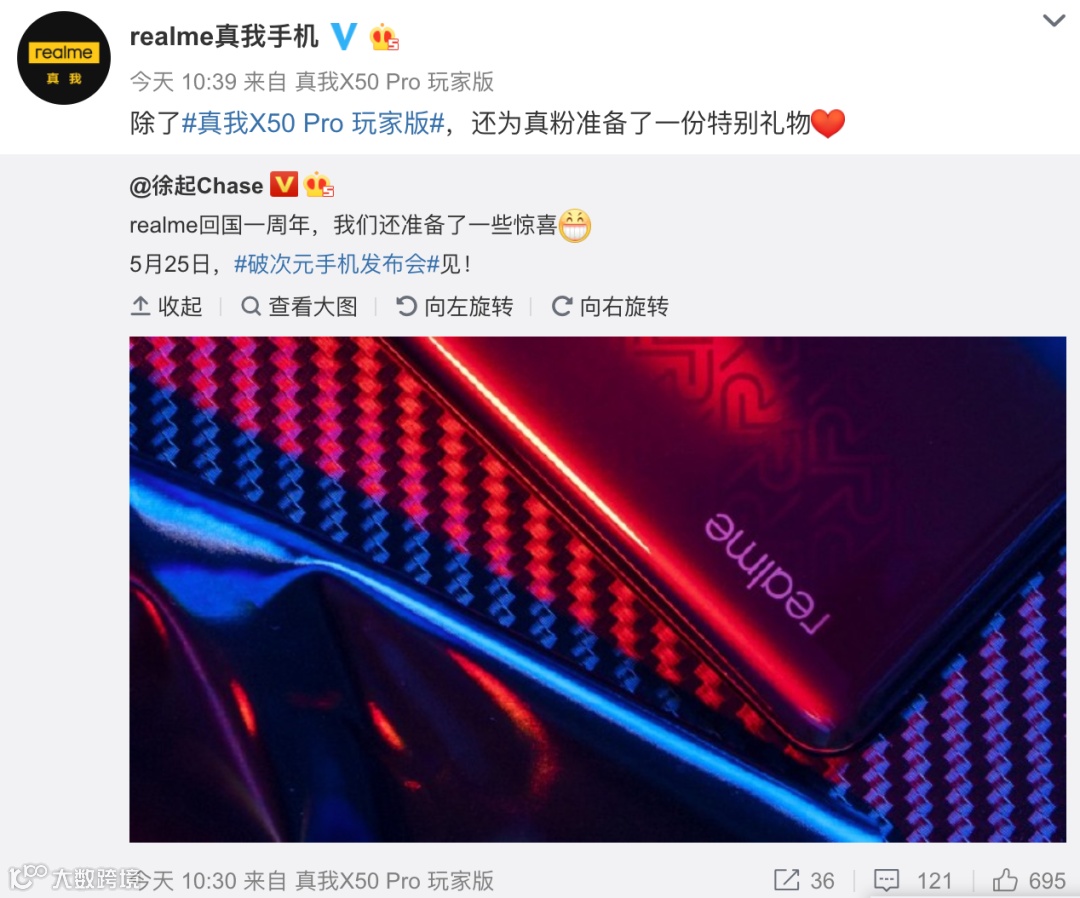The width and height of the screenshot is (1080, 898).
Task: Click the orange V badge beside Chase
Action: coord(283,185)
